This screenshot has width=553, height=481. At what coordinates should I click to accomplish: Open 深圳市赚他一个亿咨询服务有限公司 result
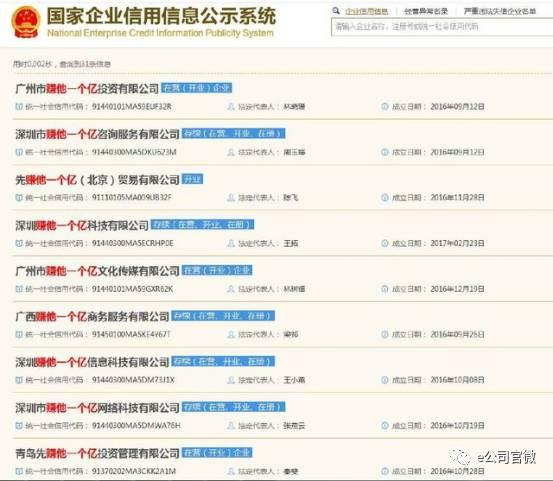97,134
